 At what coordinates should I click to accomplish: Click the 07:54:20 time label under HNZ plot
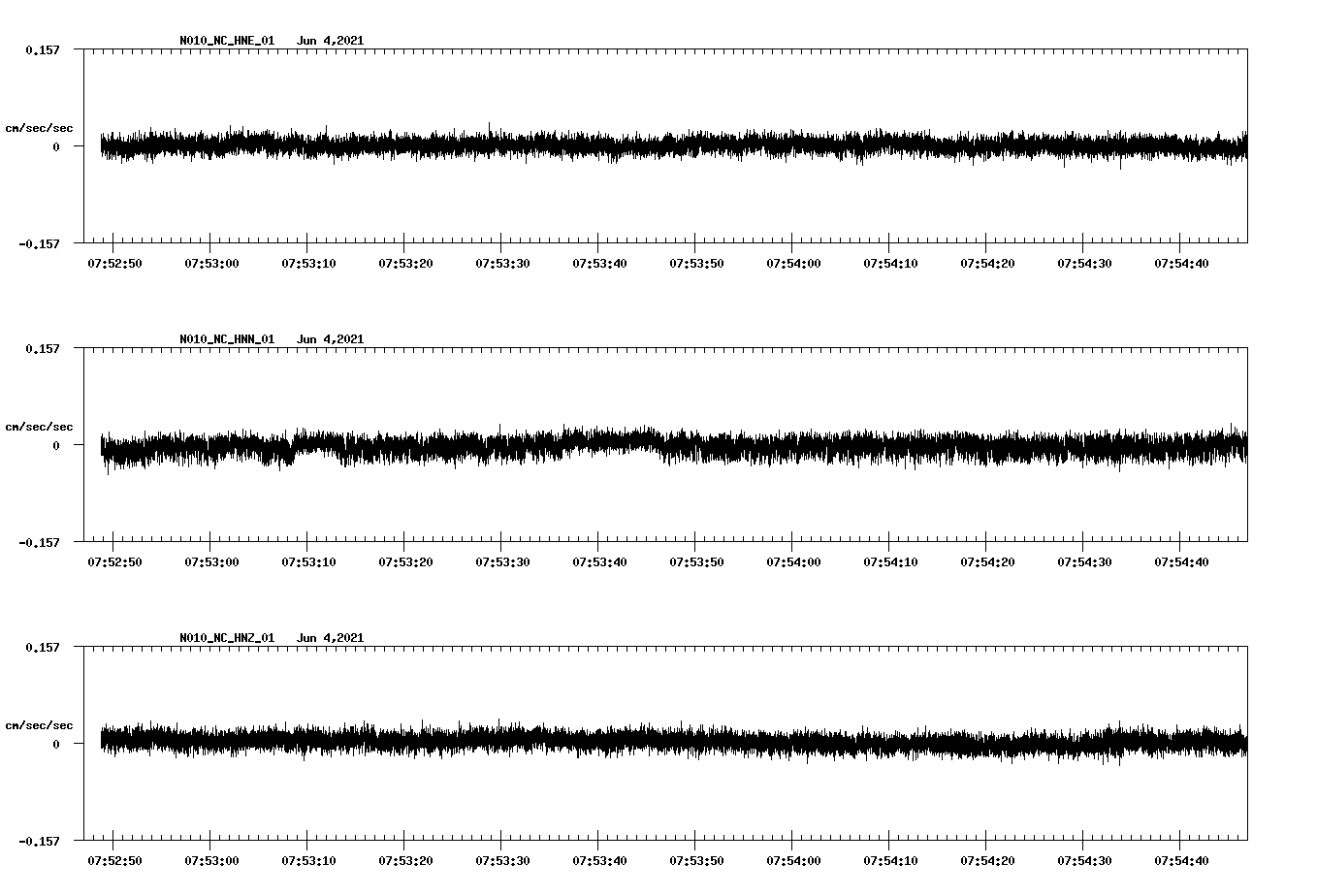pyautogui.click(x=987, y=860)
